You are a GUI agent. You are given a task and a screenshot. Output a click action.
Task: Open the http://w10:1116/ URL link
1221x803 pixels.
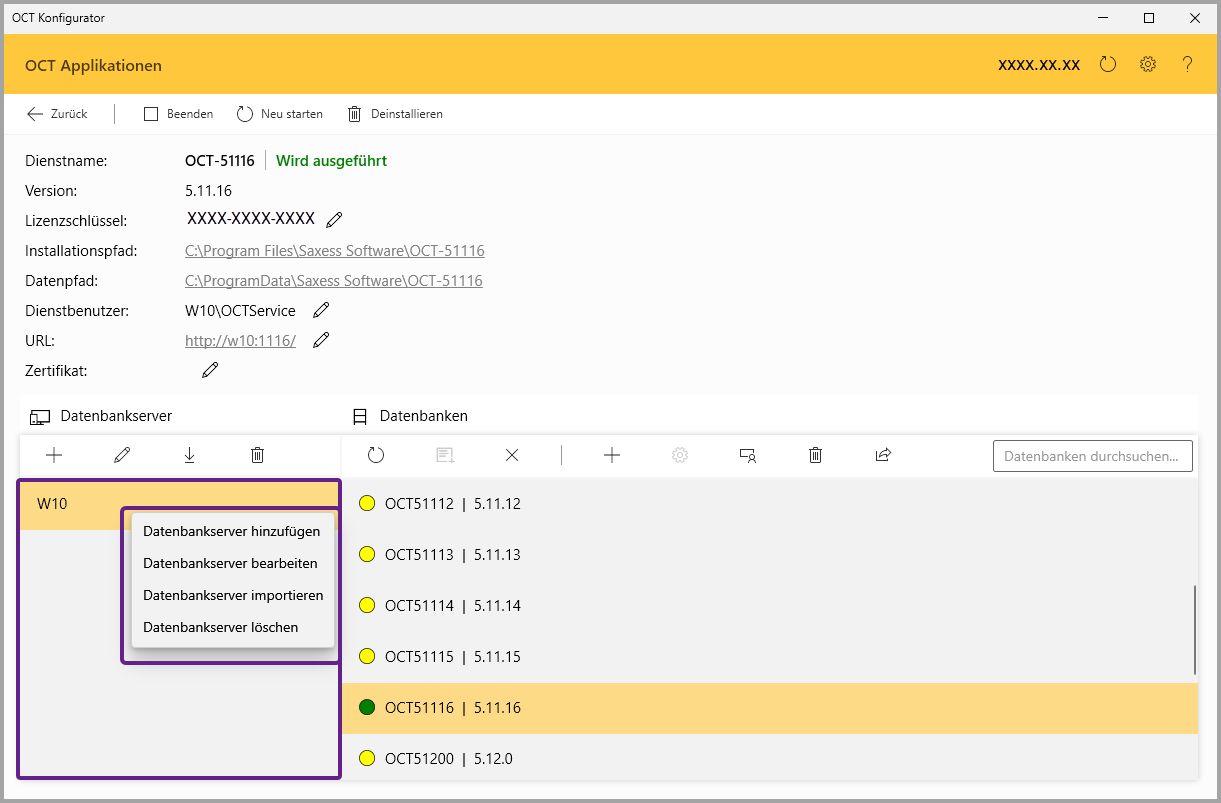tap(240, 341)
